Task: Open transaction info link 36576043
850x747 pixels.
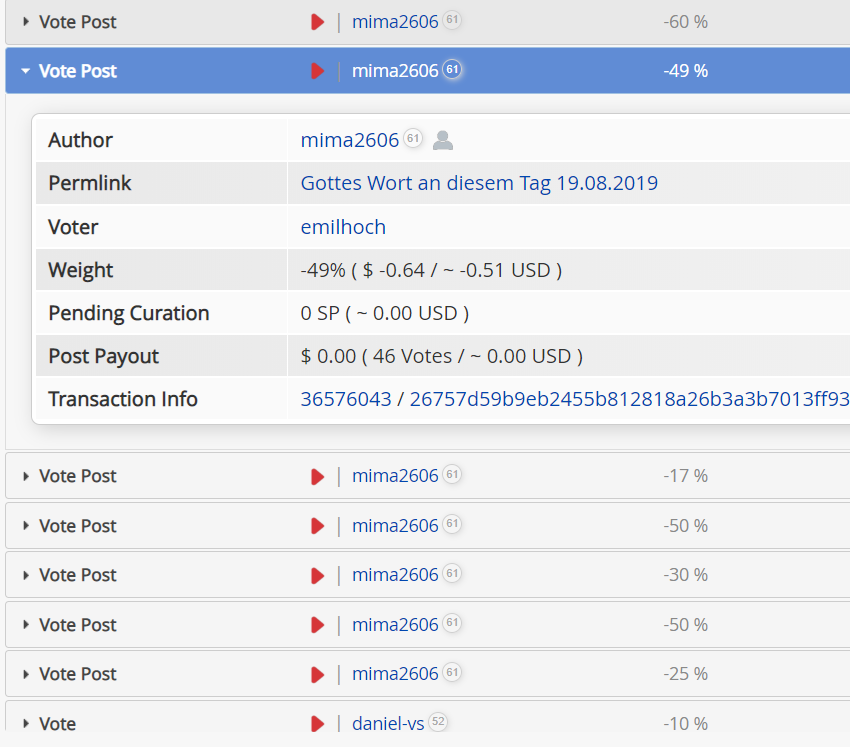Action: pyautogui.click(x=346, y=399)
